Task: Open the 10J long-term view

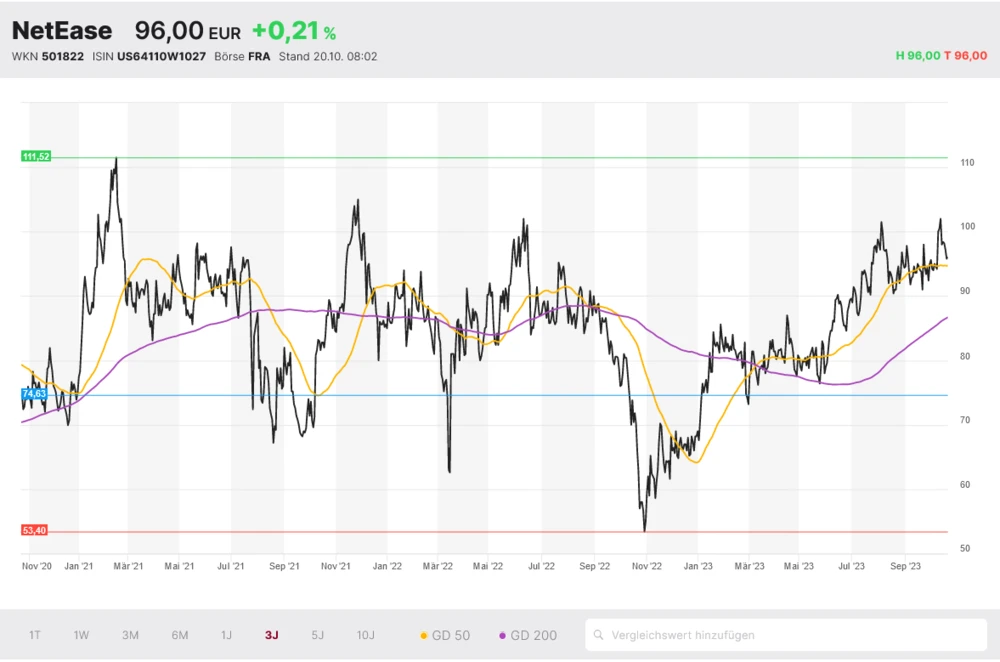Action: tap(366, 635)
